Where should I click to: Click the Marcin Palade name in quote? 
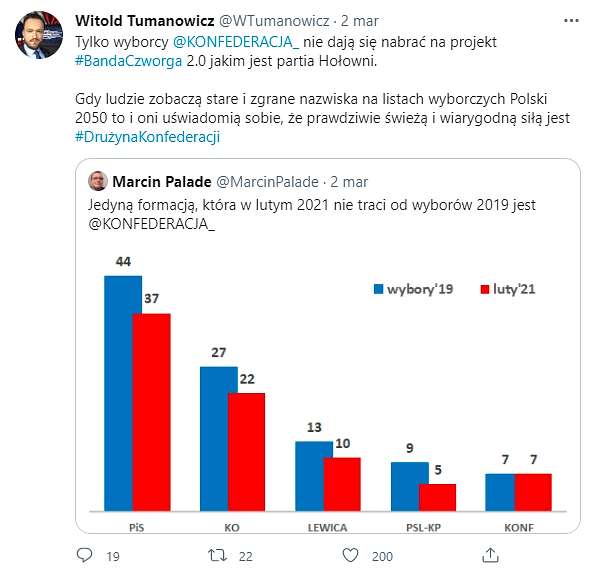(x=162, y=182)
